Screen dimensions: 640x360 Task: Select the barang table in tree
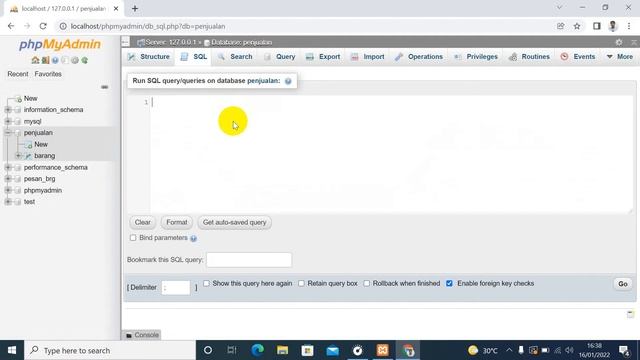coord(44,156)
